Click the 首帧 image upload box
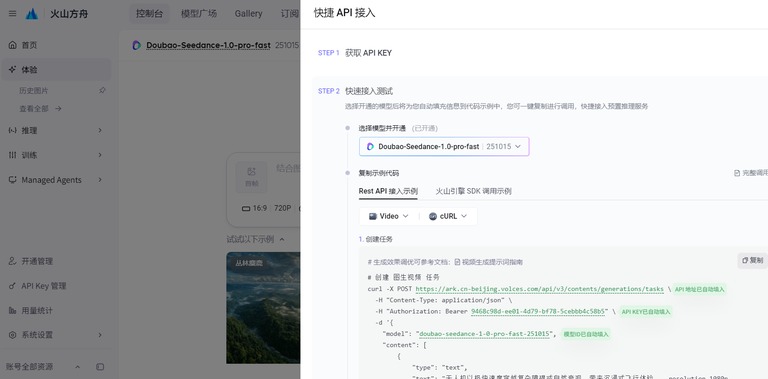The height and width of the screenshot is (379, 768). pyautogui.click(x=252, y=177)
